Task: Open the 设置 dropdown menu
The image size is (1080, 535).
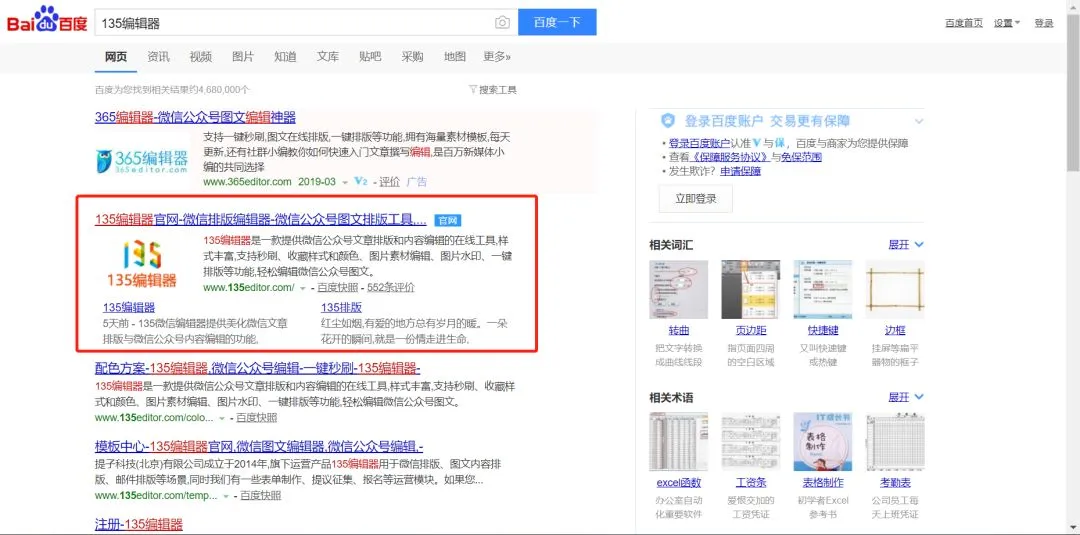Action: [1007, 23]
